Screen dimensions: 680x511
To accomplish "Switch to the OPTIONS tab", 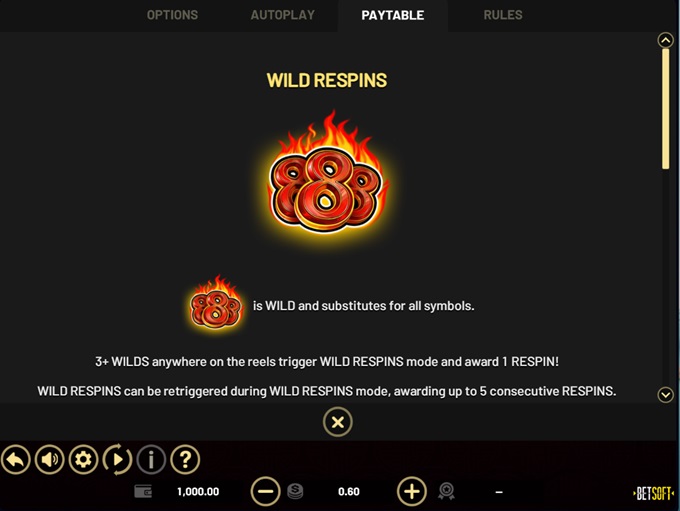I will tap(172, 15).
